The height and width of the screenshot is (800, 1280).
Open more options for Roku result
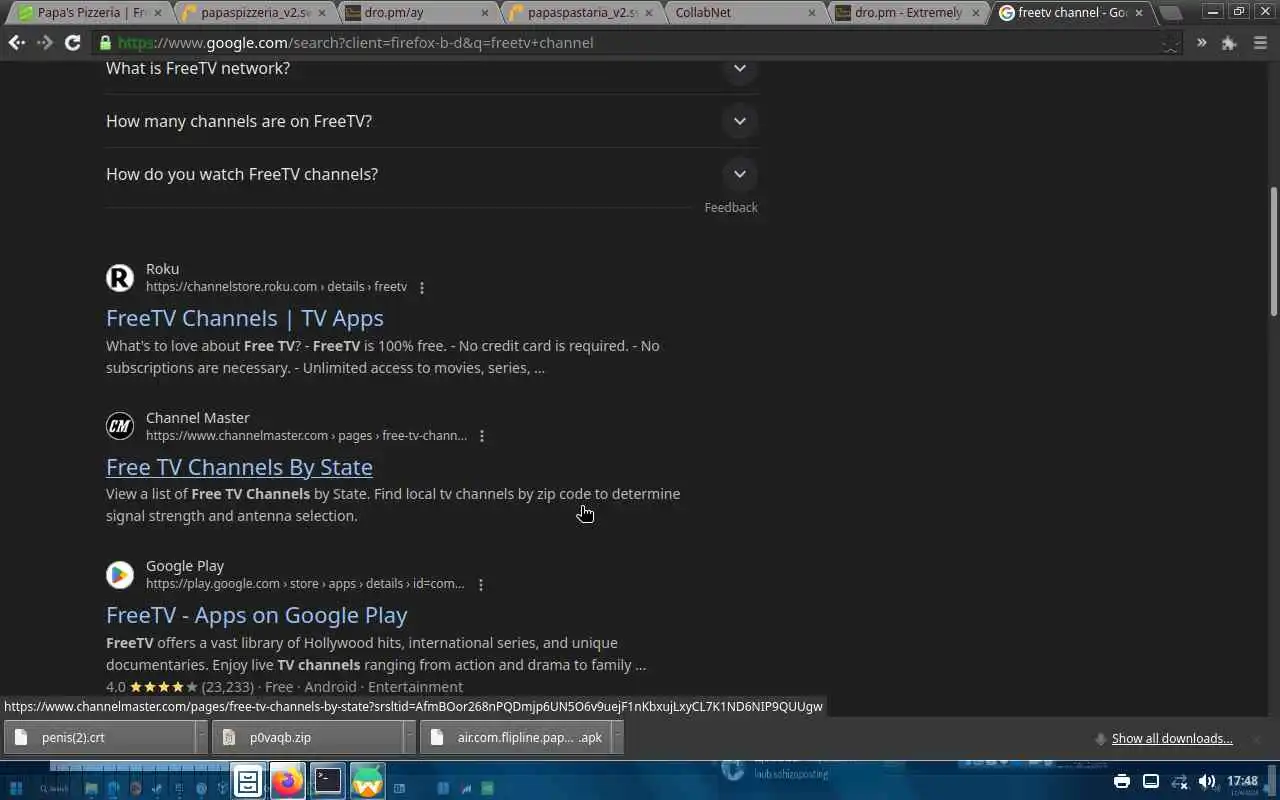[x=421, y=288]
